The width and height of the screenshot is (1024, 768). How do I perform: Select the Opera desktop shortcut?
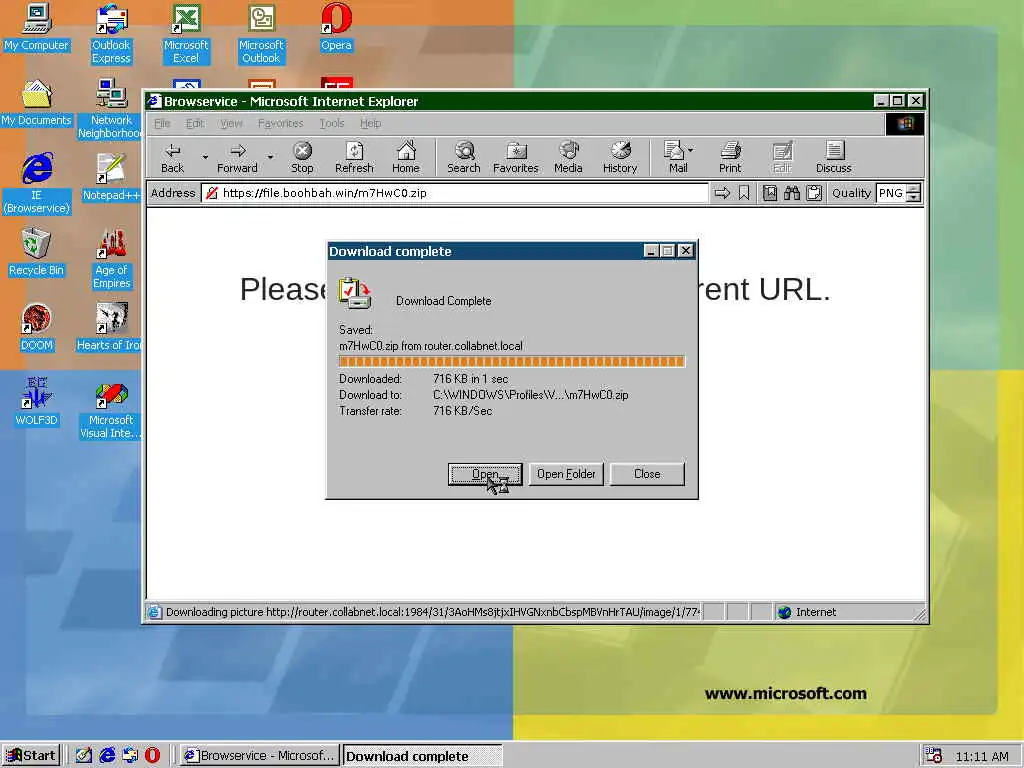336,27
